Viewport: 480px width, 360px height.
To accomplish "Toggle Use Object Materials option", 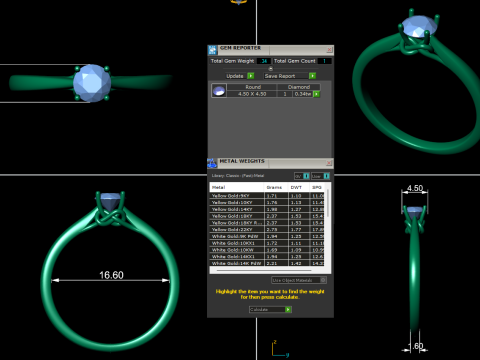I will 299,280.
